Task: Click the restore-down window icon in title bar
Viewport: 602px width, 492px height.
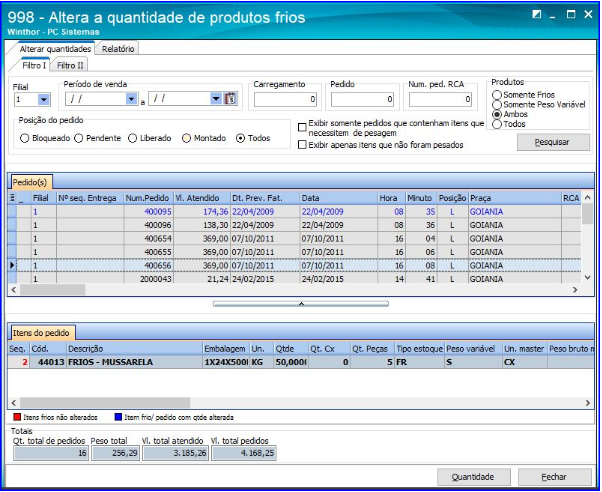Action: pos(536,15)
